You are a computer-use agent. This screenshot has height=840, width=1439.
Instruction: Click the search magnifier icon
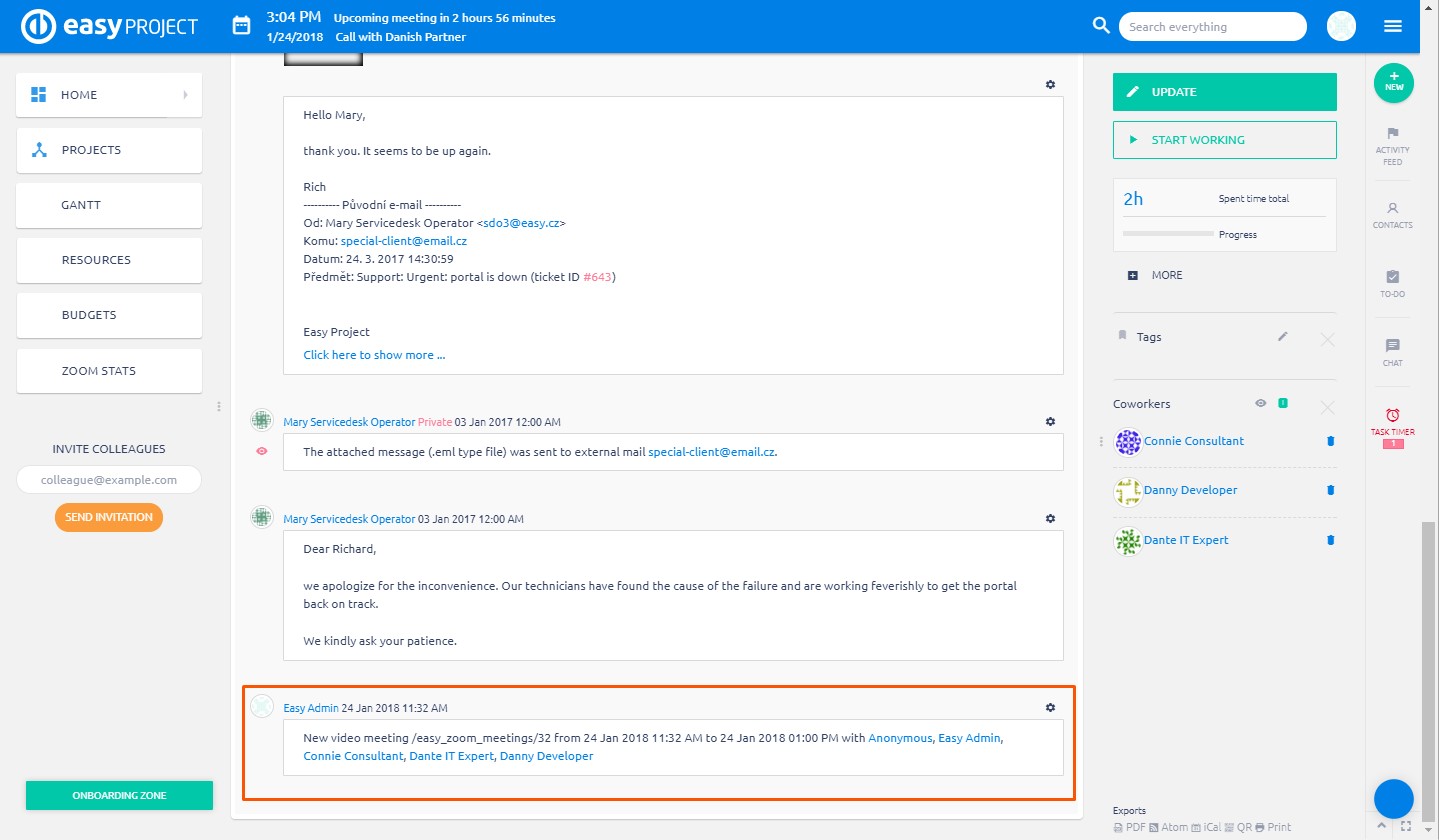[1100, 26]
